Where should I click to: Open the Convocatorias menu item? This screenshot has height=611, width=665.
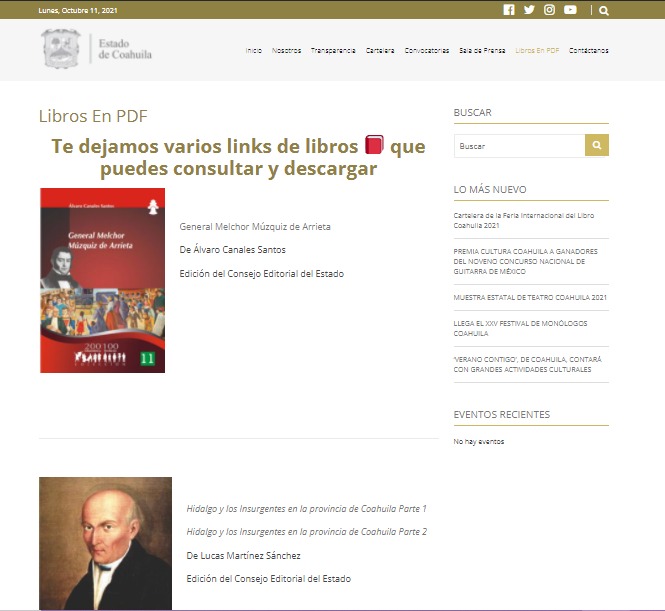point(427,50)
